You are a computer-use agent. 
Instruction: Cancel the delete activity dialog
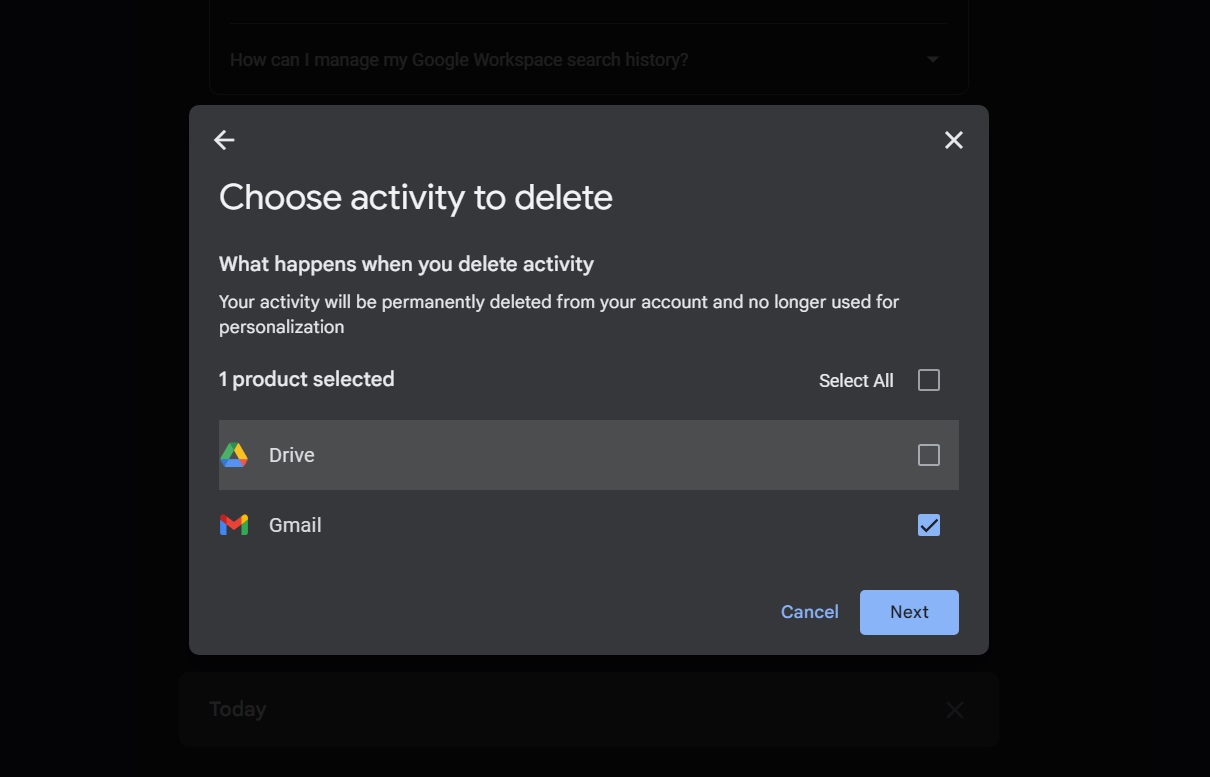pyautogui.click(x=810, y=612)
